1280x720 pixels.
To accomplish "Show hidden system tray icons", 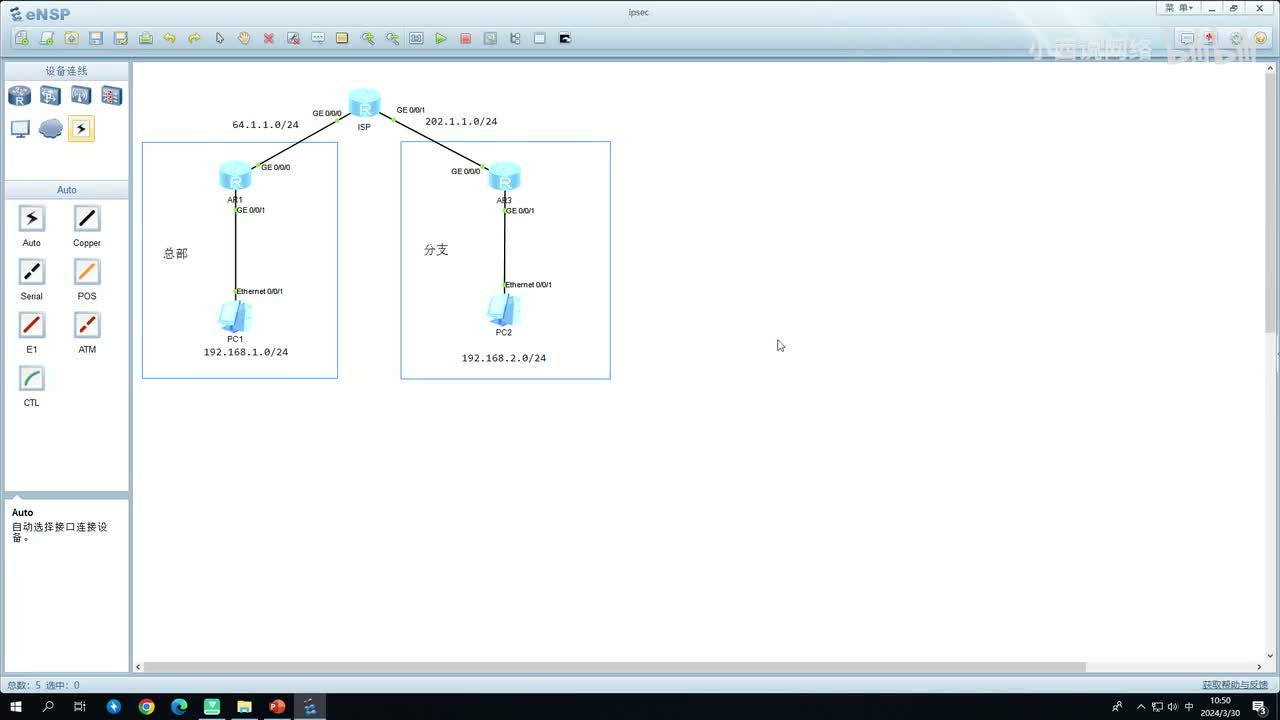I will 1141,707.
